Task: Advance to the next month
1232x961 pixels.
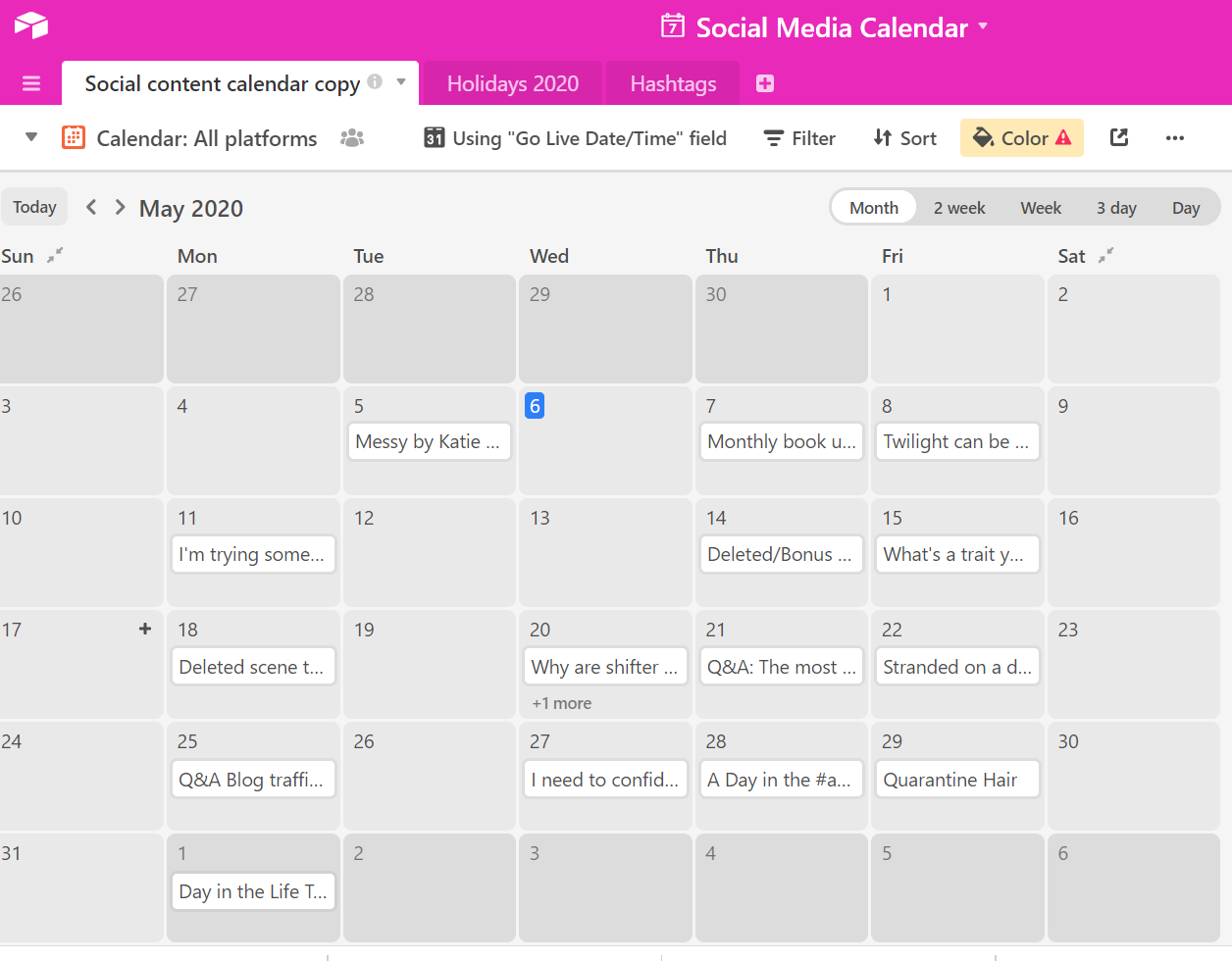Action: point(120,207)
